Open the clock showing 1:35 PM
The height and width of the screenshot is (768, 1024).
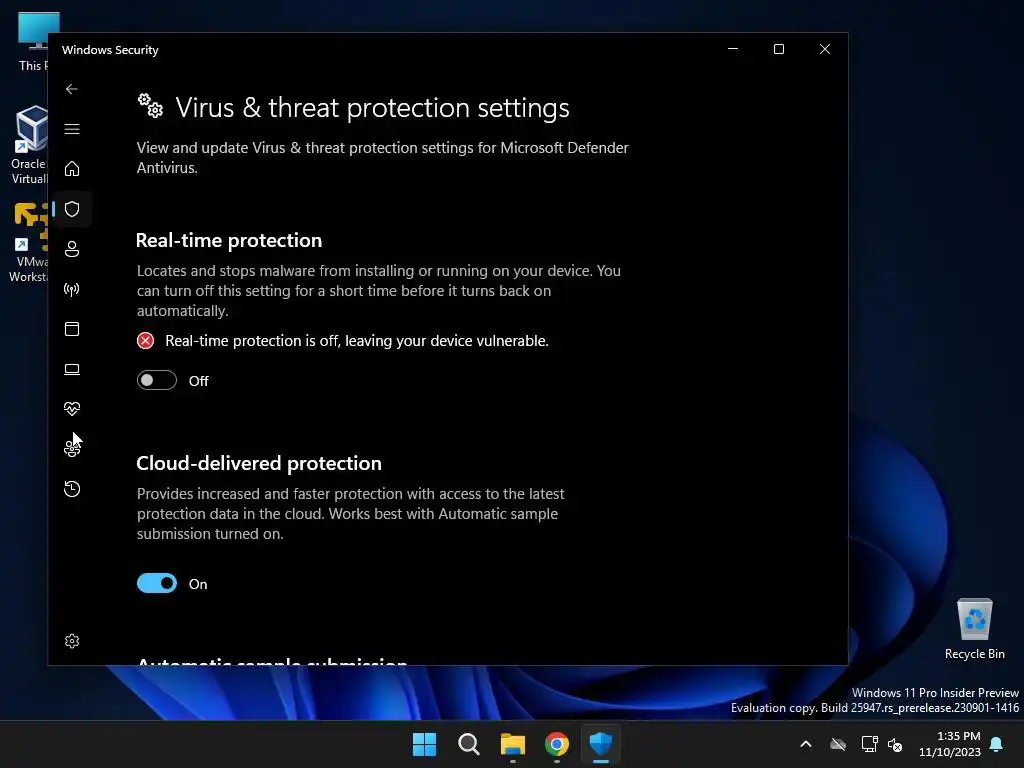(x=950, y=744)
